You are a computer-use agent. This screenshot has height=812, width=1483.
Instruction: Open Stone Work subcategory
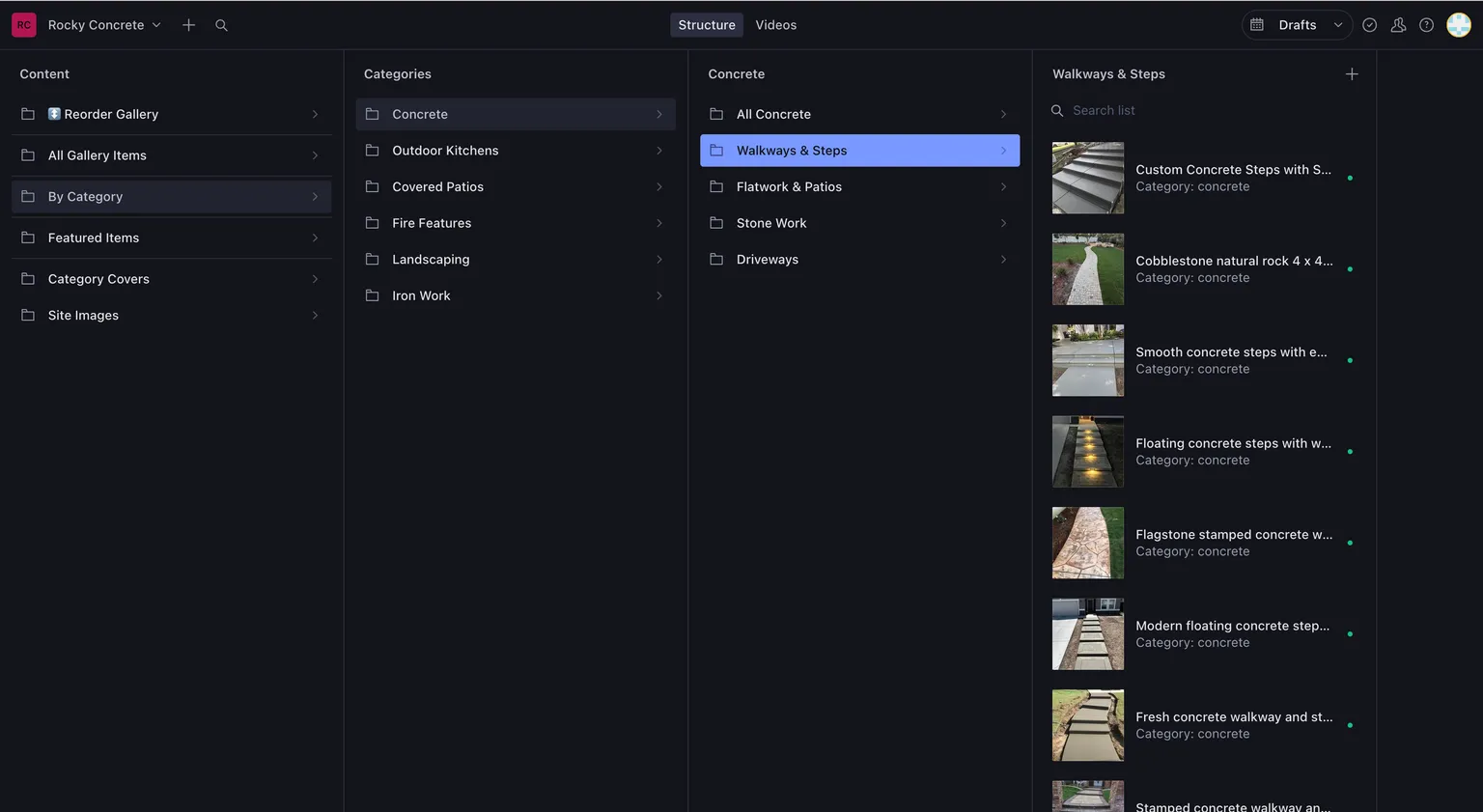859,223
